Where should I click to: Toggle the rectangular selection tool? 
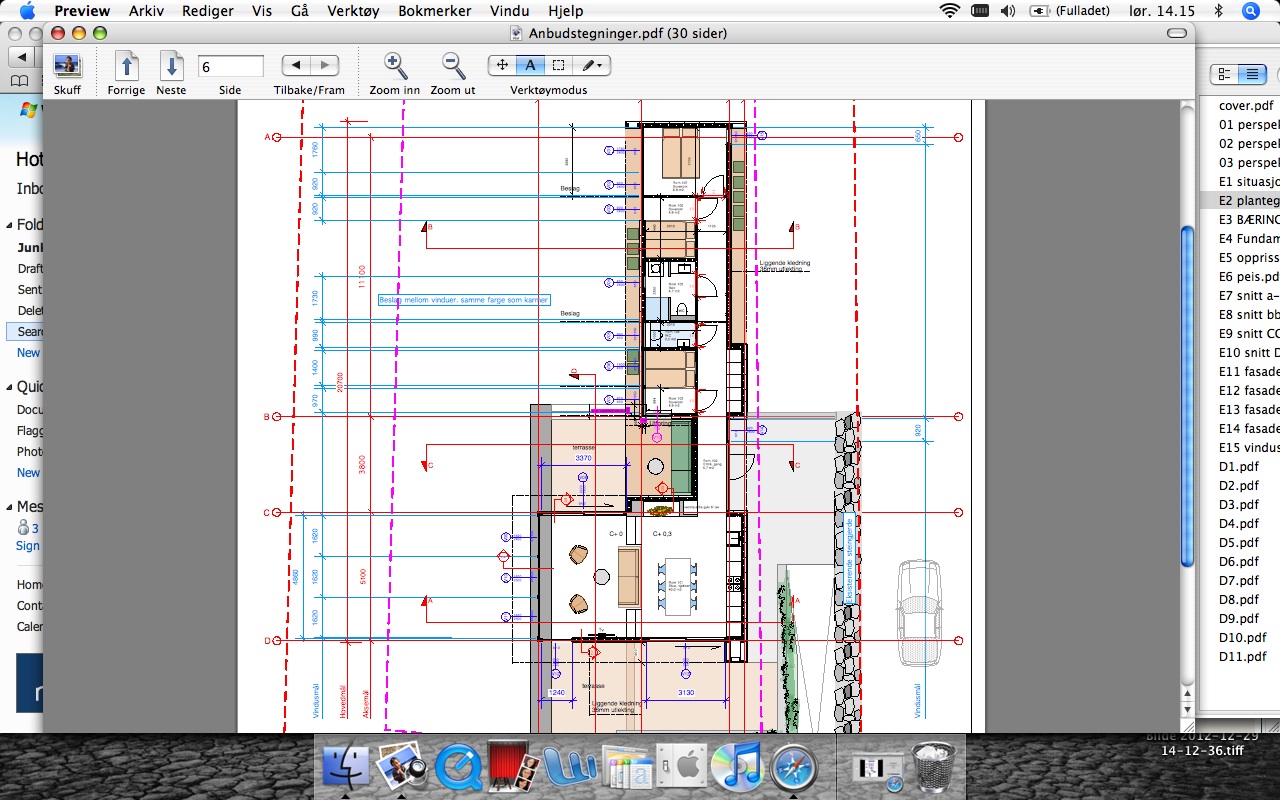(558, 65)
